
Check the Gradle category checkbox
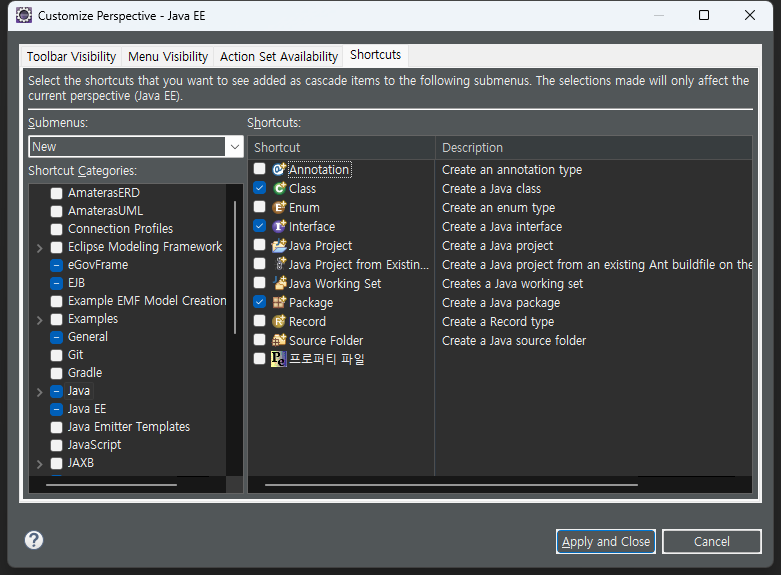(57, 373)
